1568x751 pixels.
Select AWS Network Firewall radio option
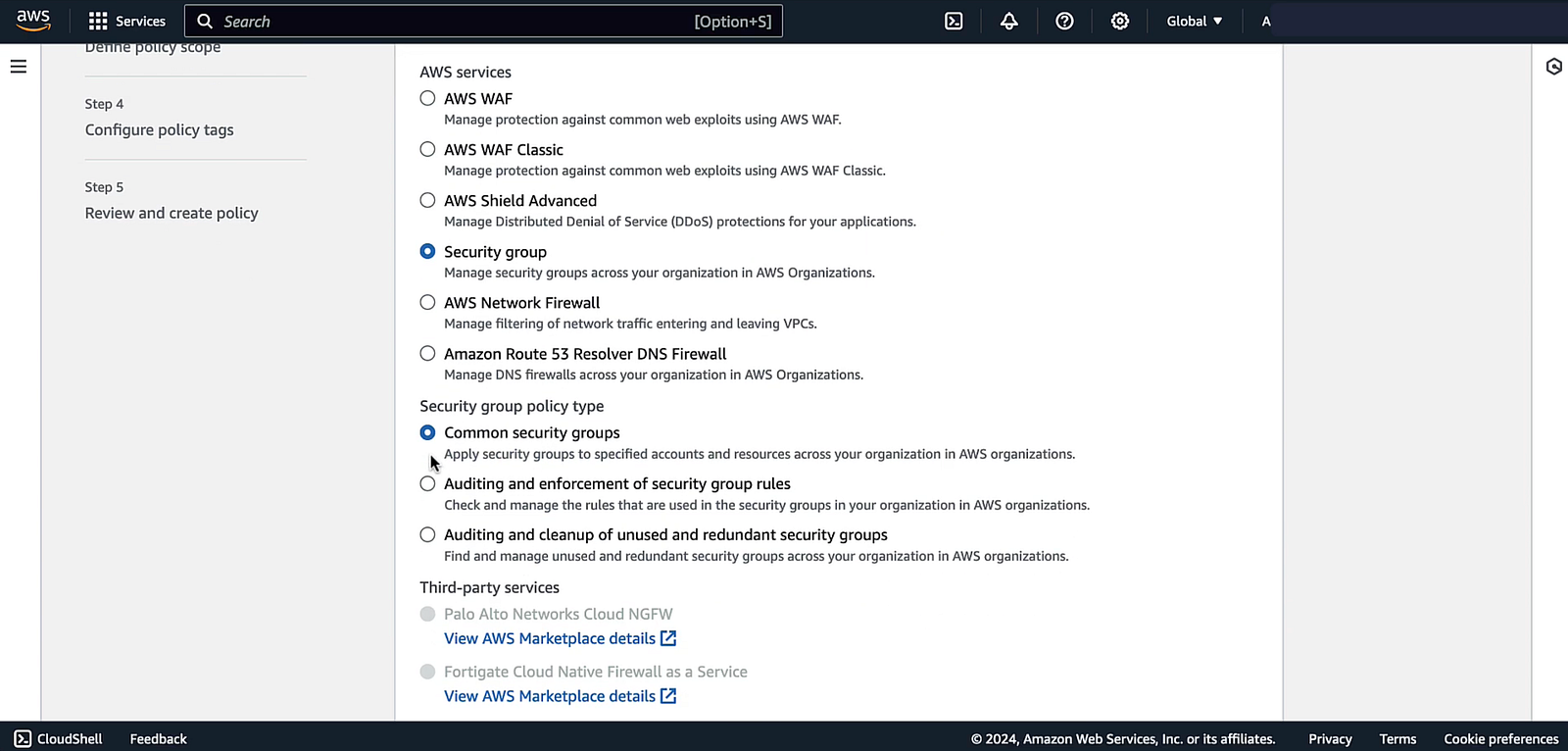427,302
